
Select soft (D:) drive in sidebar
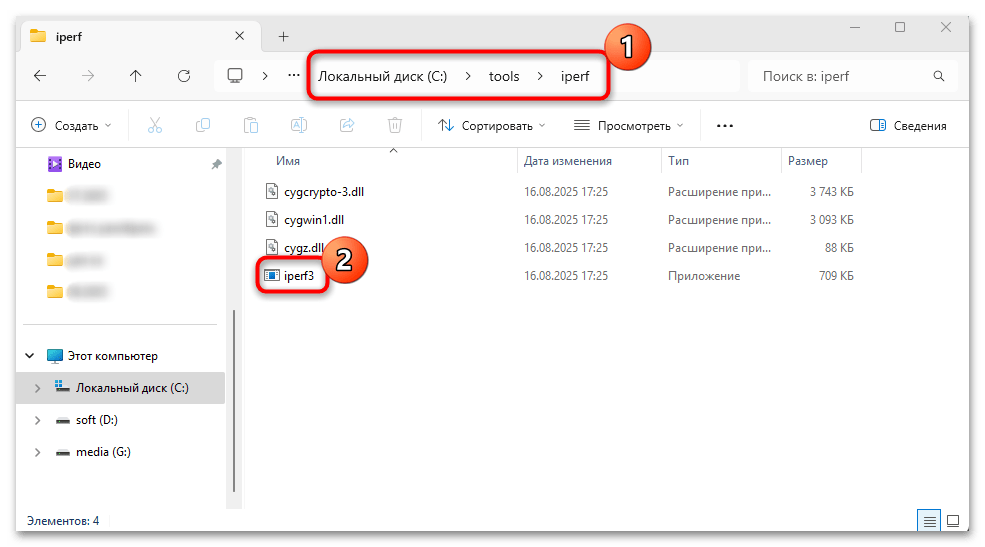(97, 420)
